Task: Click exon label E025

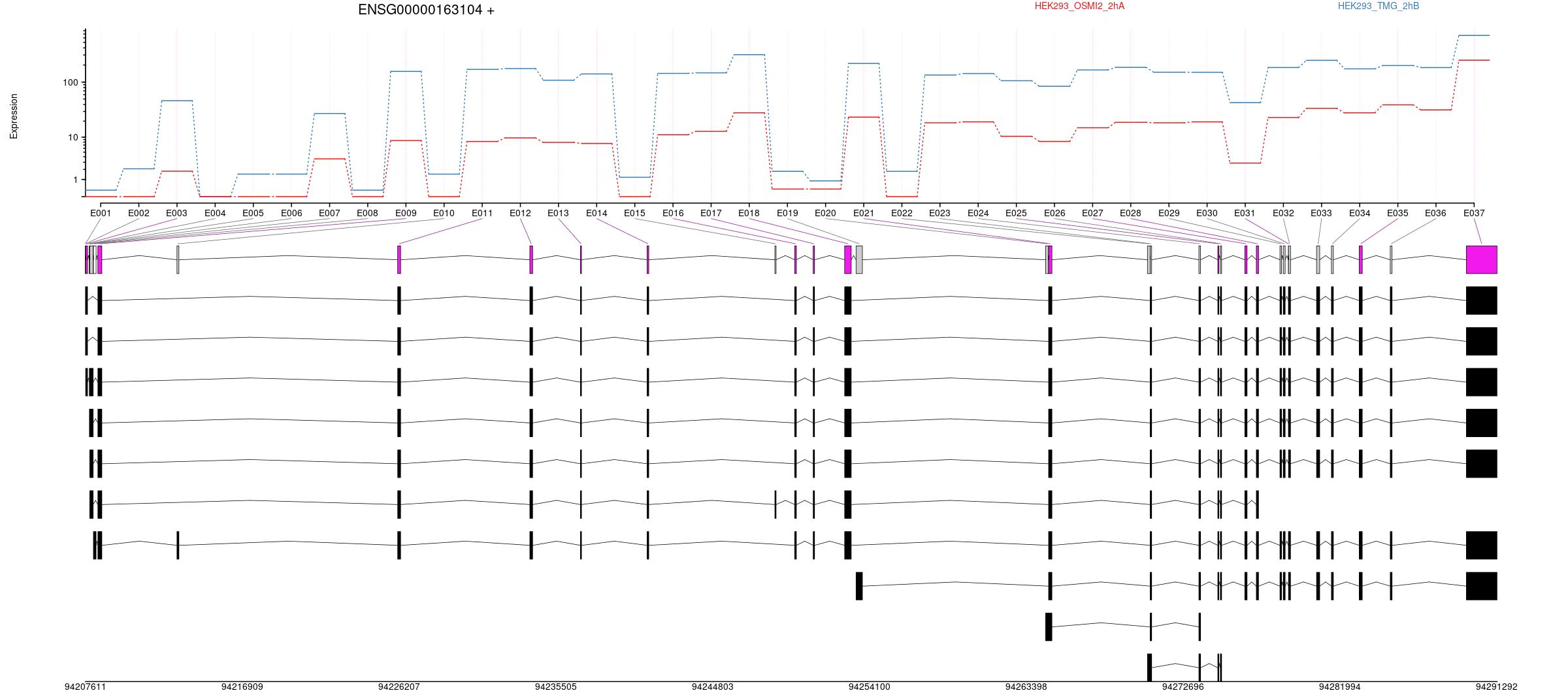Action: pos(1016,213)
